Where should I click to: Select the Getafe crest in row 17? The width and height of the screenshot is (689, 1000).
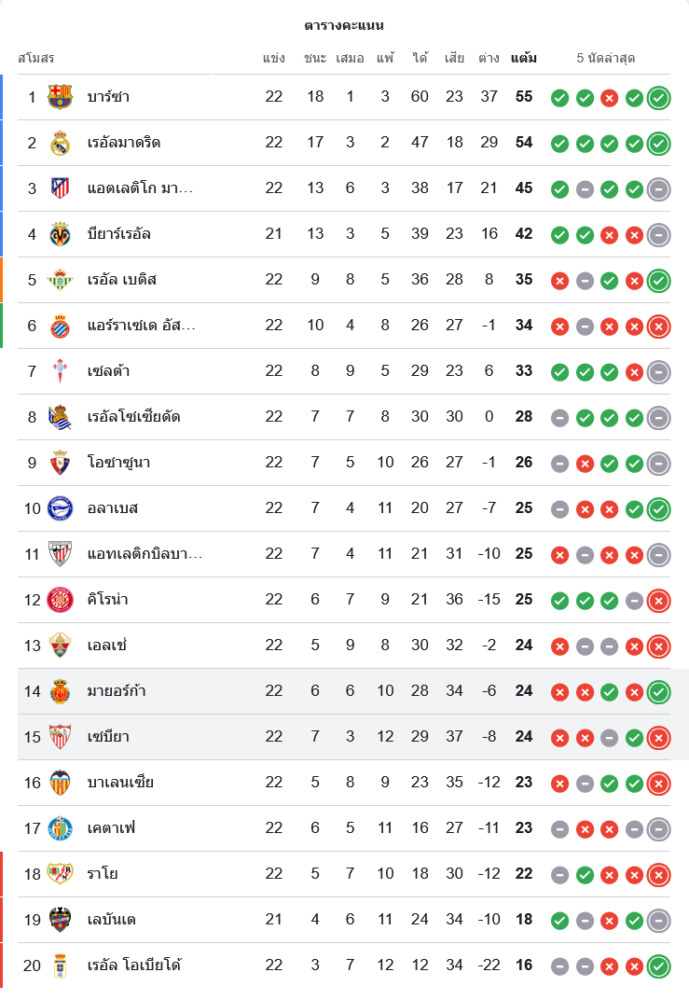point(60,829)
